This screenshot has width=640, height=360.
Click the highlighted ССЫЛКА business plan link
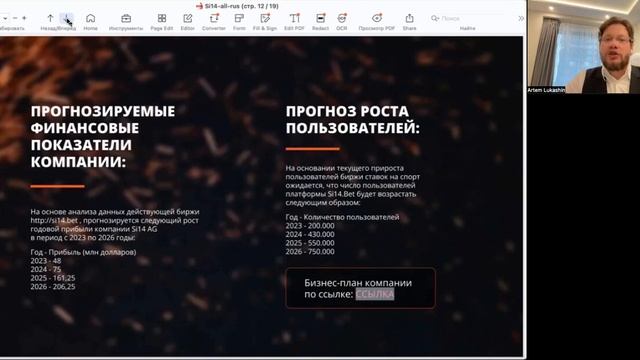(375, 294)
